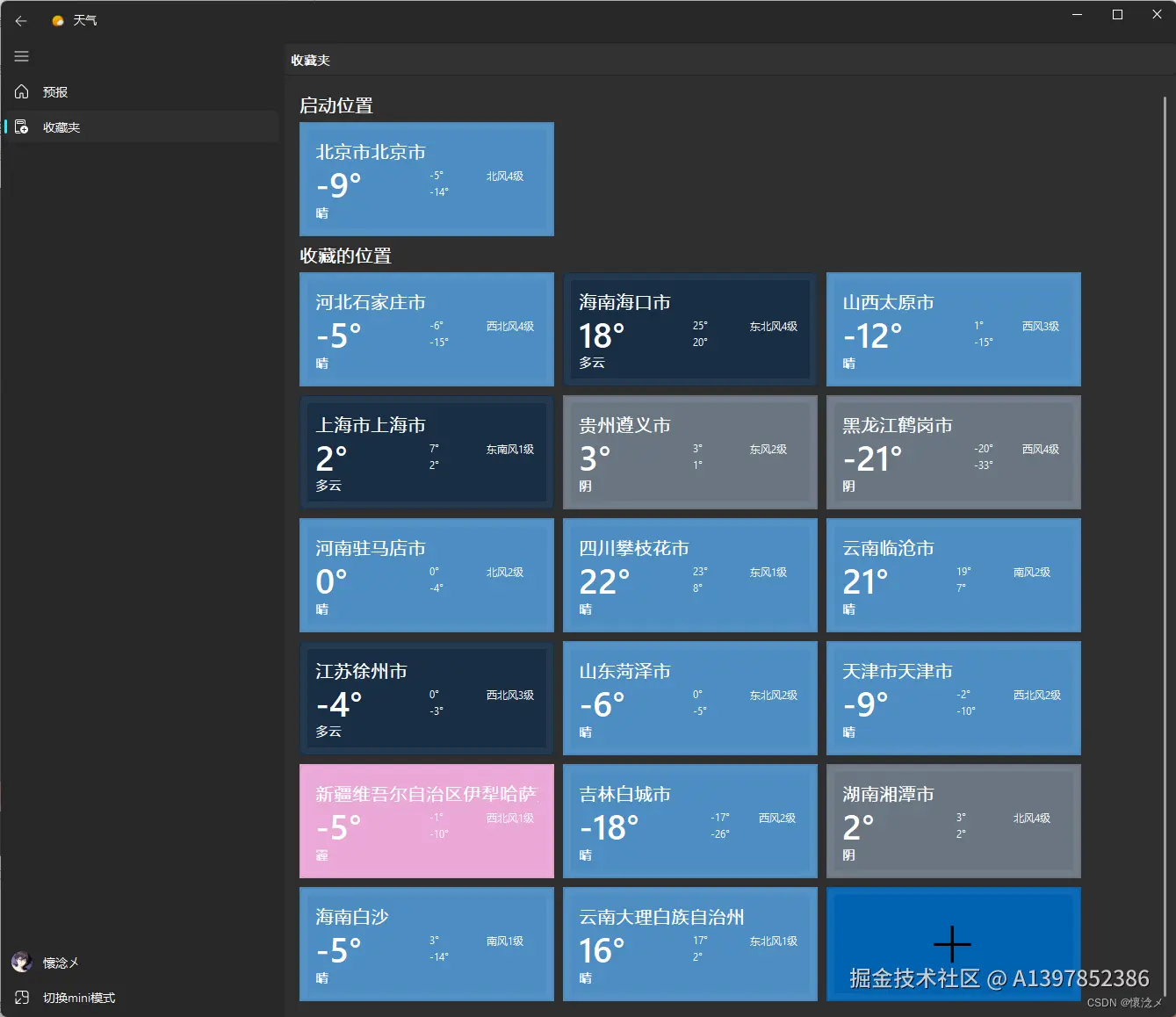
Task: Open 河北石家庄市 weather tile
Action: tap(427, 329)
